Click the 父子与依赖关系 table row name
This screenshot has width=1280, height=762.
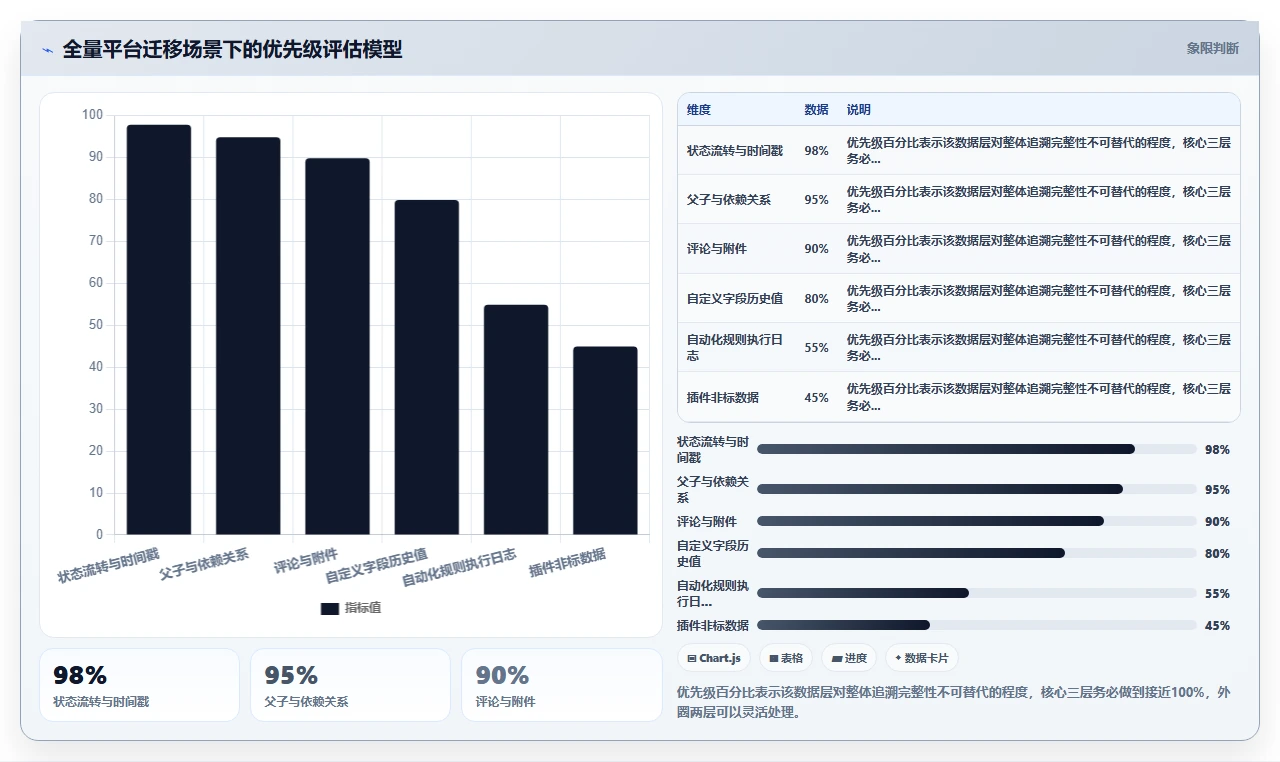729,200
